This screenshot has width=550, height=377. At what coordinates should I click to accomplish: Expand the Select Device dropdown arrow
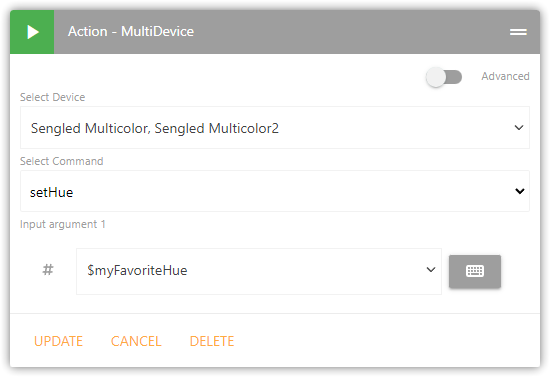click(x=519, y=128)
